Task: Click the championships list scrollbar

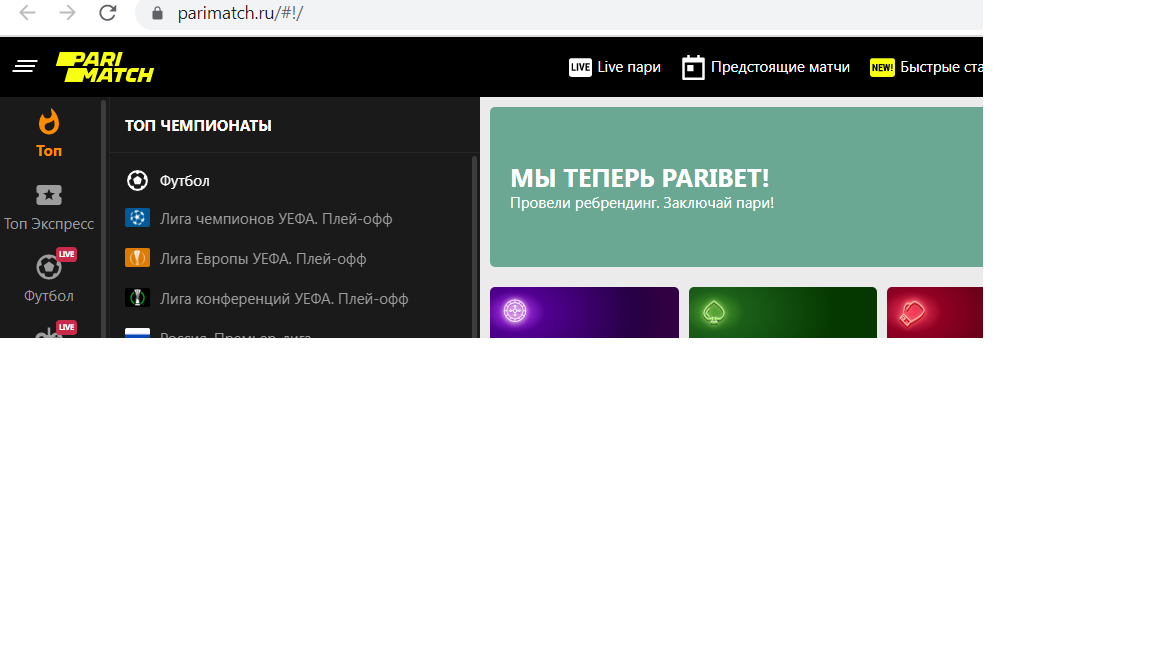Action: click(x=475, y=246)
